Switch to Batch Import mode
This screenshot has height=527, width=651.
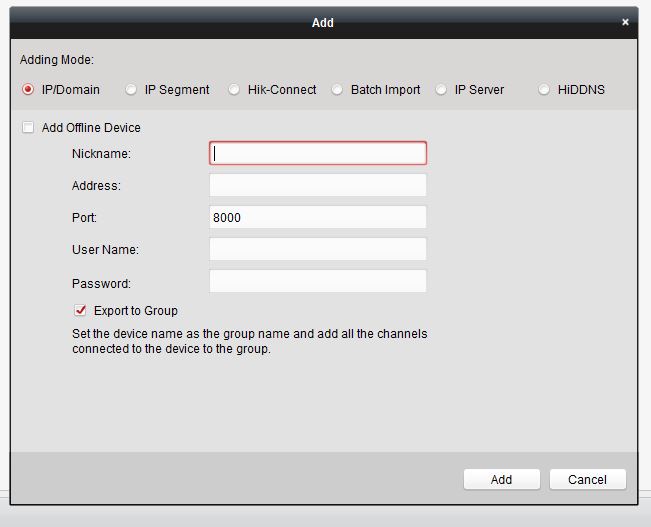(337, 90)
